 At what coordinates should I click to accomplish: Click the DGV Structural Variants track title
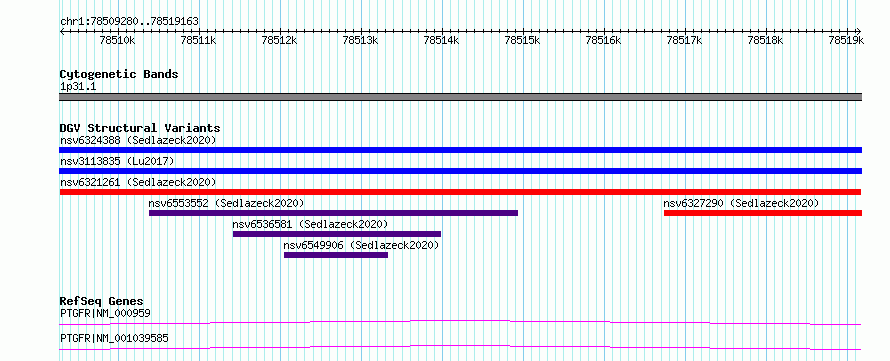(140, 128)
